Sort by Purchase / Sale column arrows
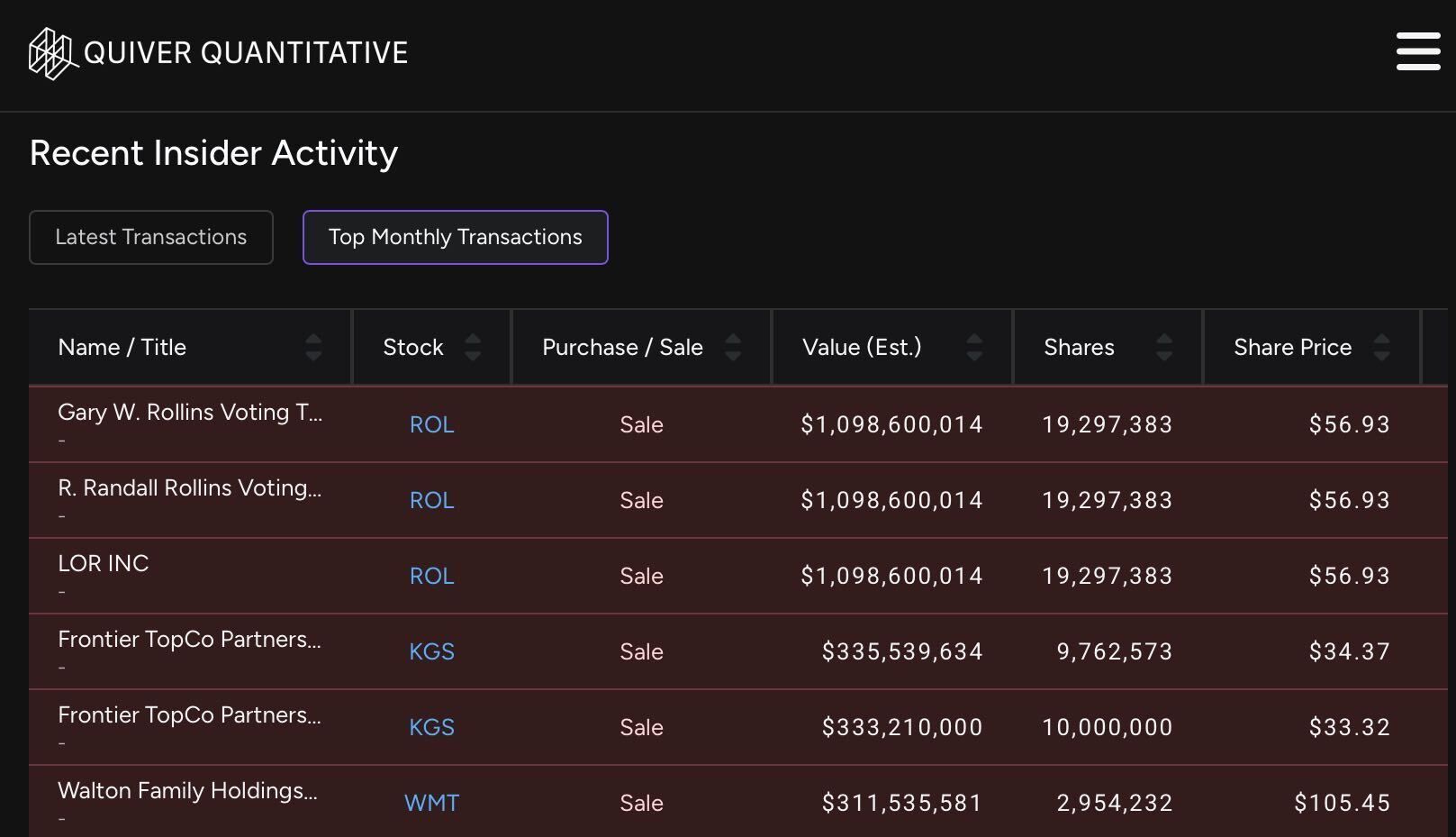 [733, 348]
